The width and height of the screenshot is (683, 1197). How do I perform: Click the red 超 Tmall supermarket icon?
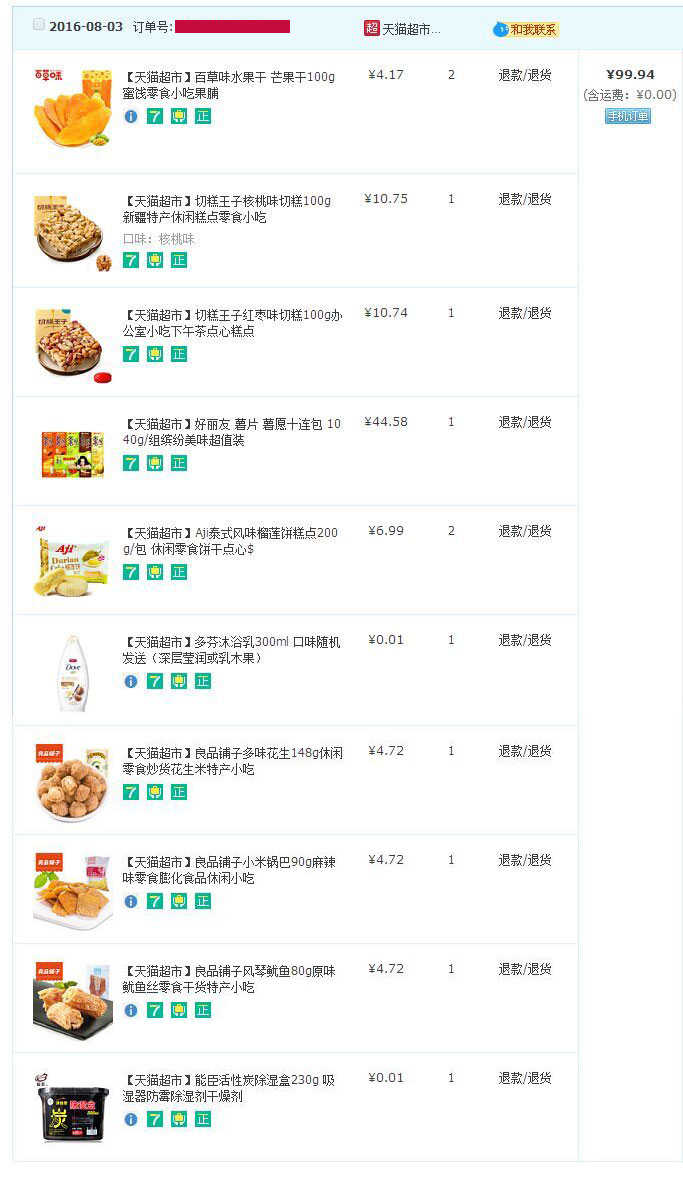[x=372, y=28]
